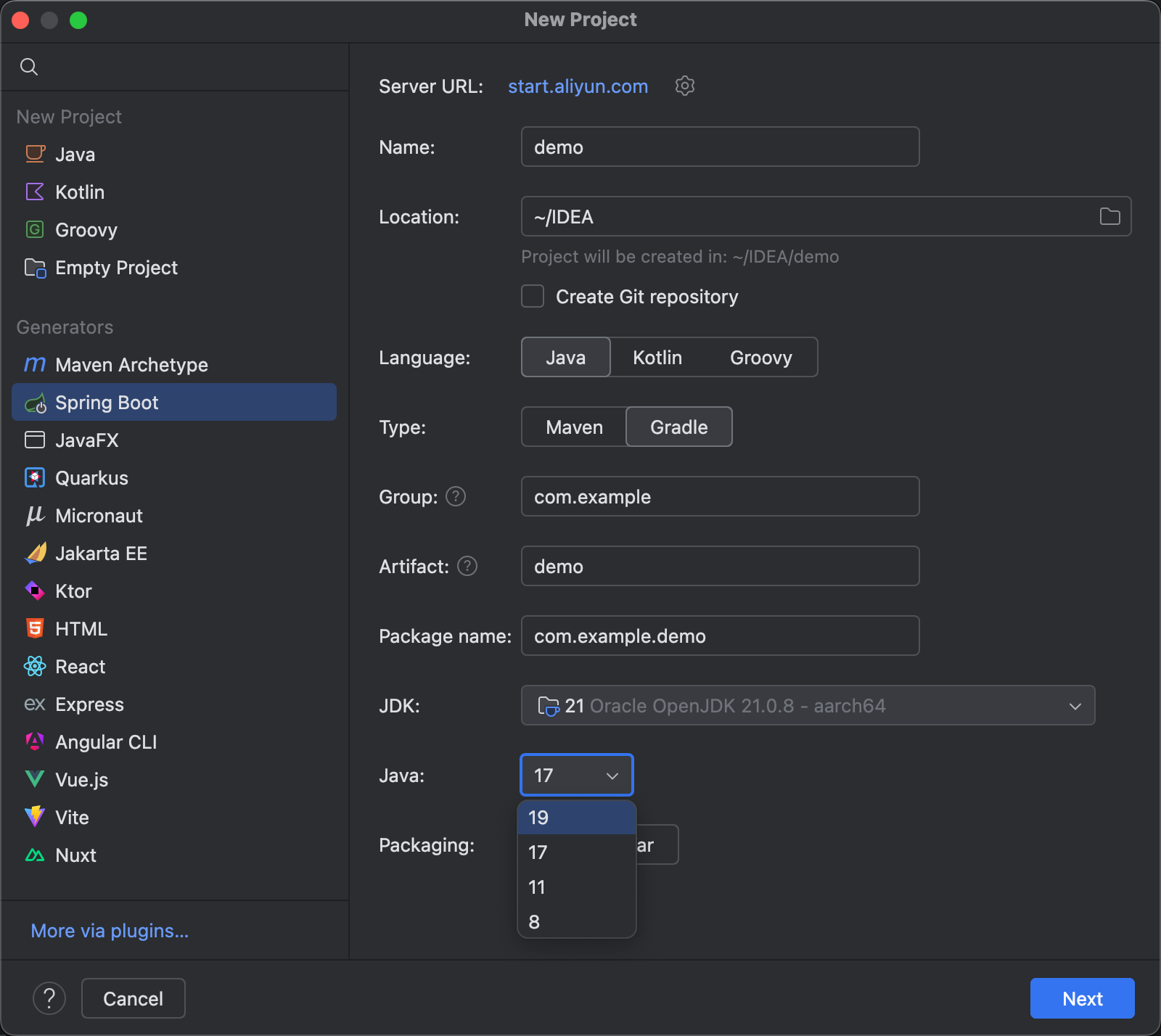
Task: Browse for location with folder icon
Action: point(1109,216)
